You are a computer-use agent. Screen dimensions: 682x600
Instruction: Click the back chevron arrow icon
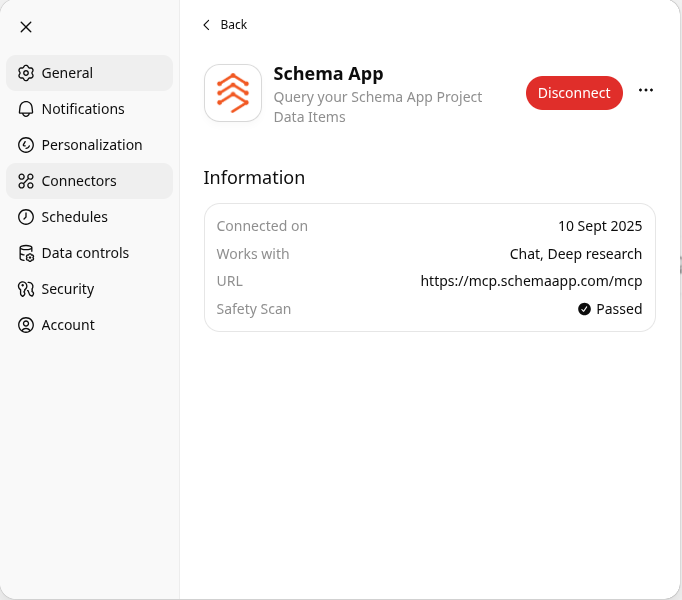coord(207,25)
